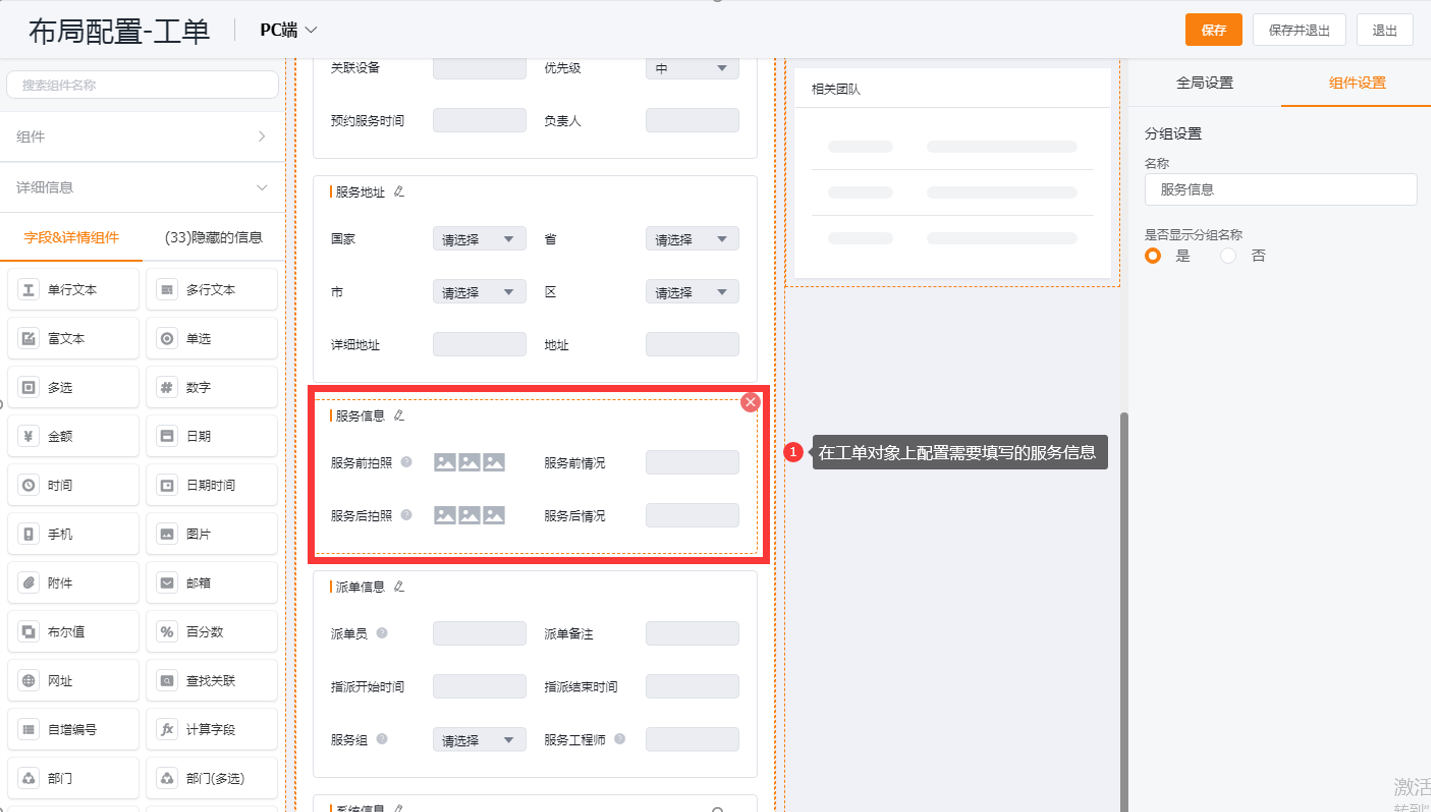Viewport: 1431px width, 812px height.
Task: Choose the 多选 component
Action: pyautogui.click(x=73, y=388)
